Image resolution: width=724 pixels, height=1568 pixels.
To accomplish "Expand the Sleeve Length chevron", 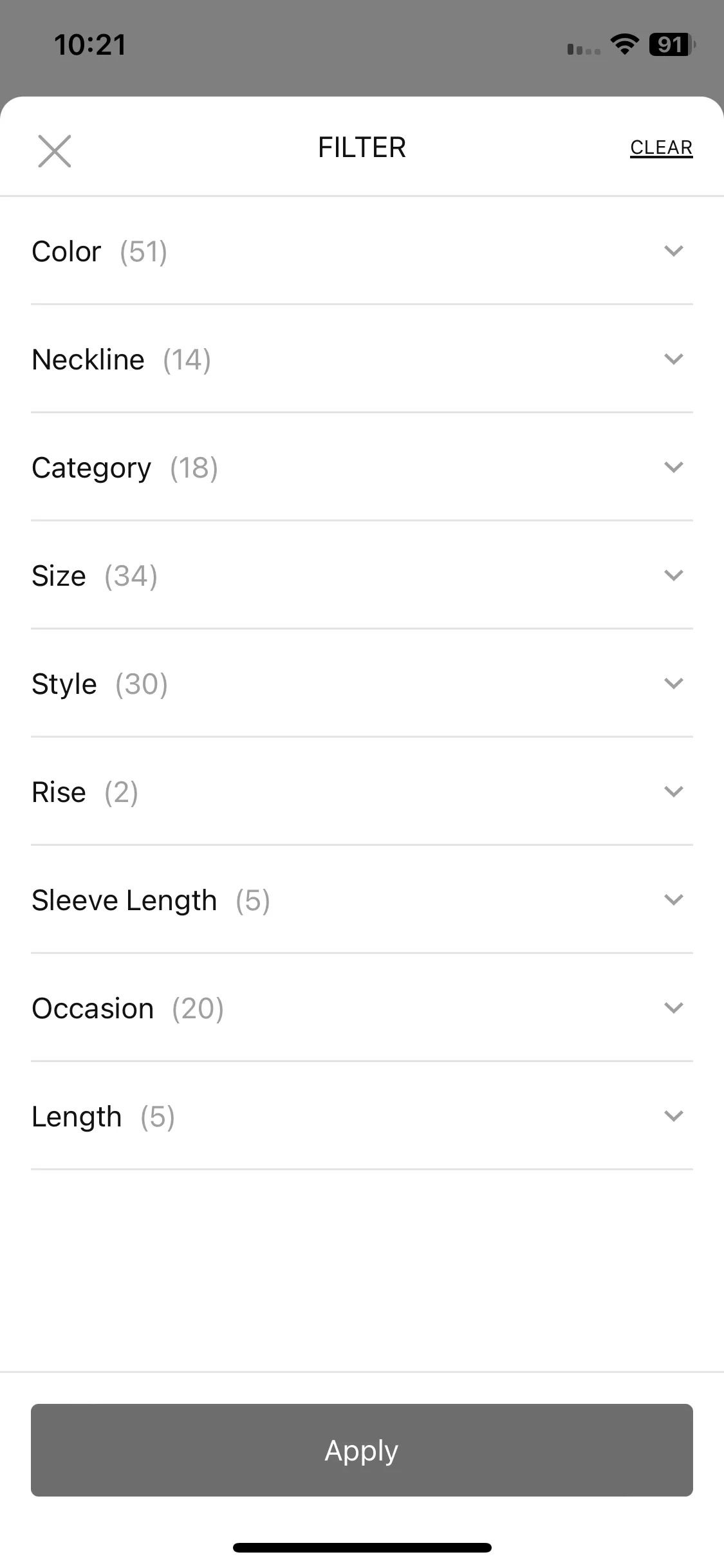I will pyautogui.click(x=673, y=900).
